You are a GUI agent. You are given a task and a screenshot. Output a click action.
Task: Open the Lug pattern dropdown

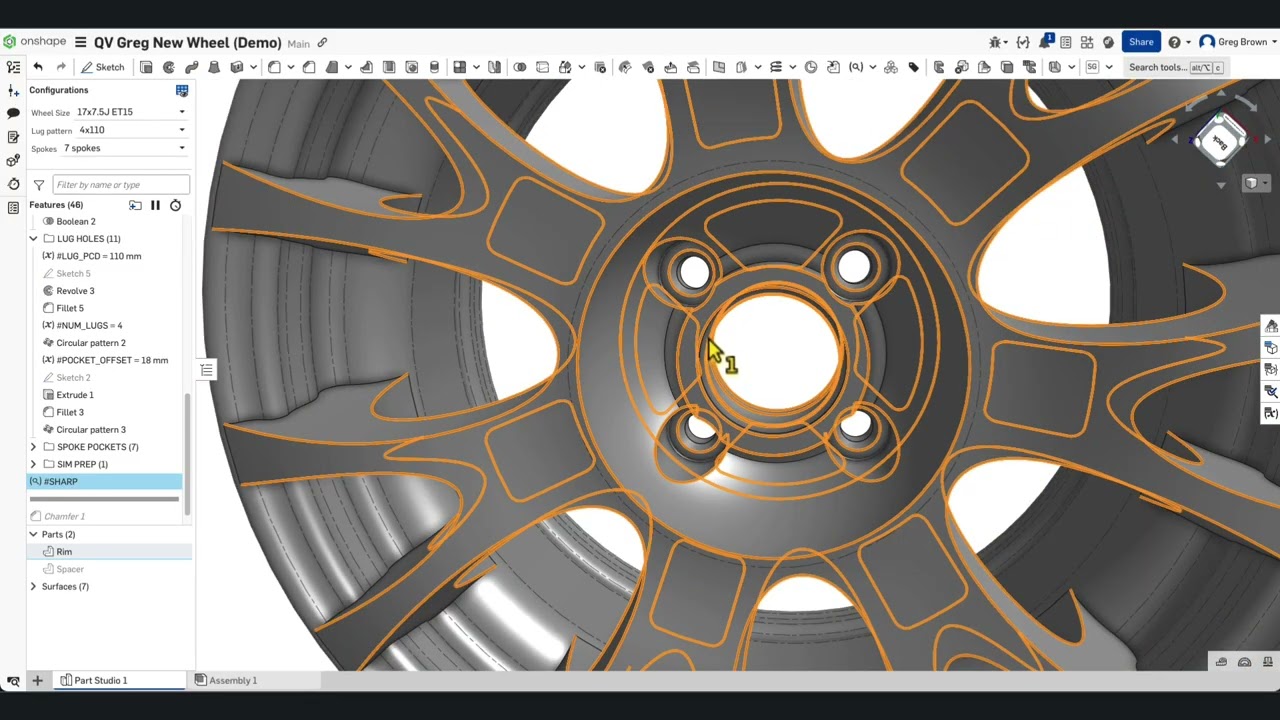[131, 130]
